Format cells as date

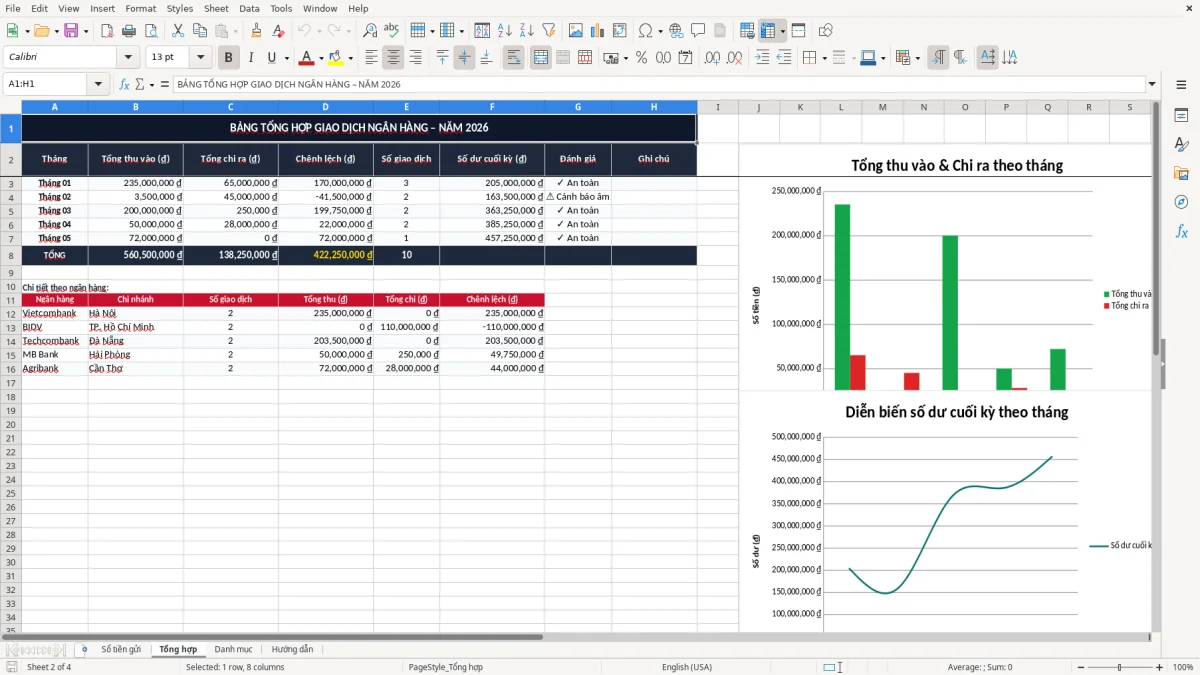(685, 58)
